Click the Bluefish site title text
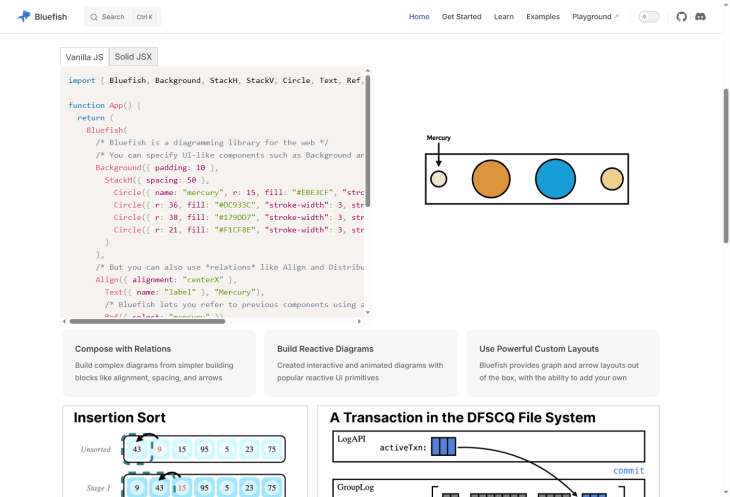Image resolution: width=730 pixels, height=497 pixels. (51, 17)
